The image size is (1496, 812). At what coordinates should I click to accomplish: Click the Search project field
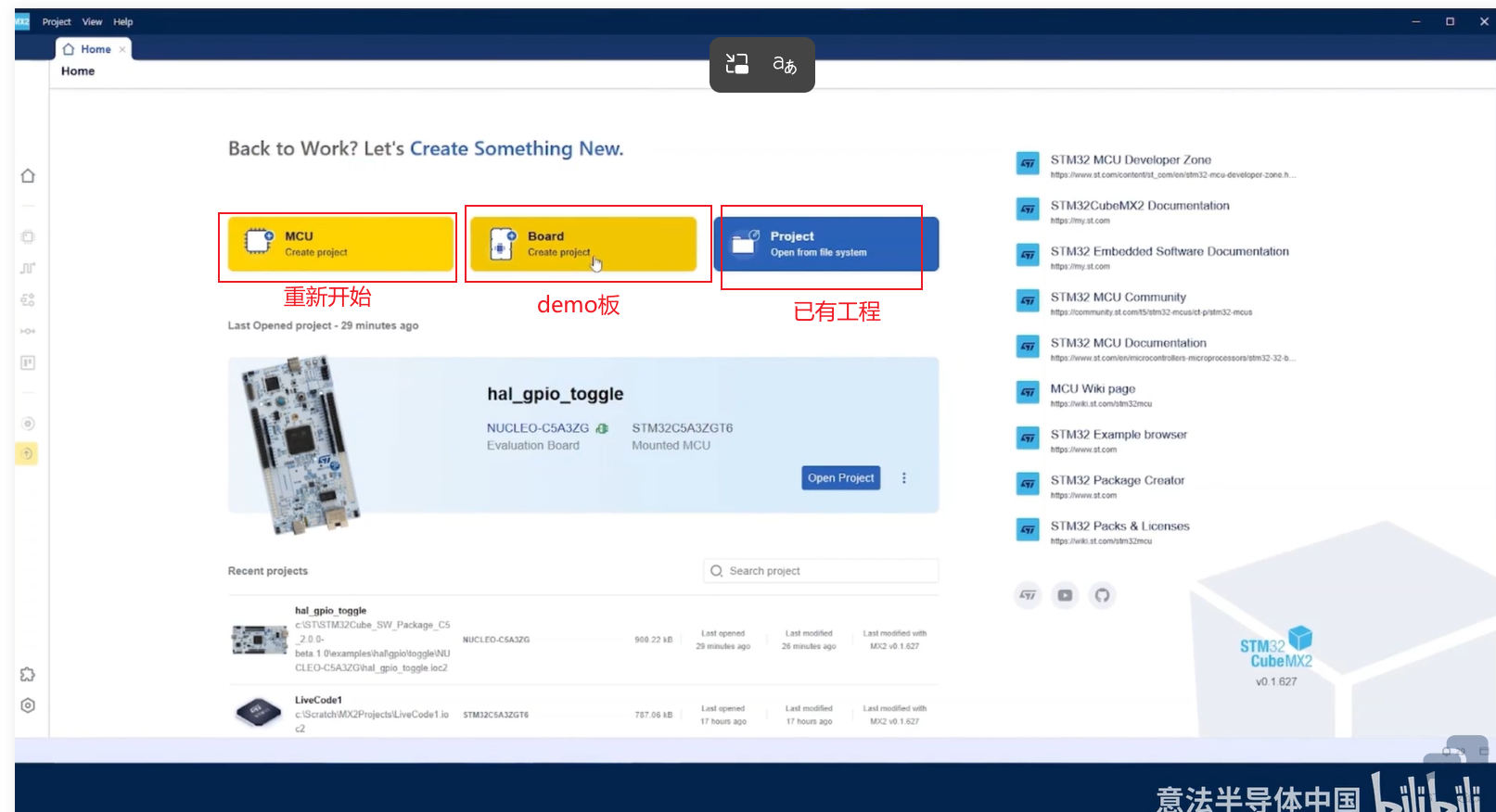coord(821,571)
